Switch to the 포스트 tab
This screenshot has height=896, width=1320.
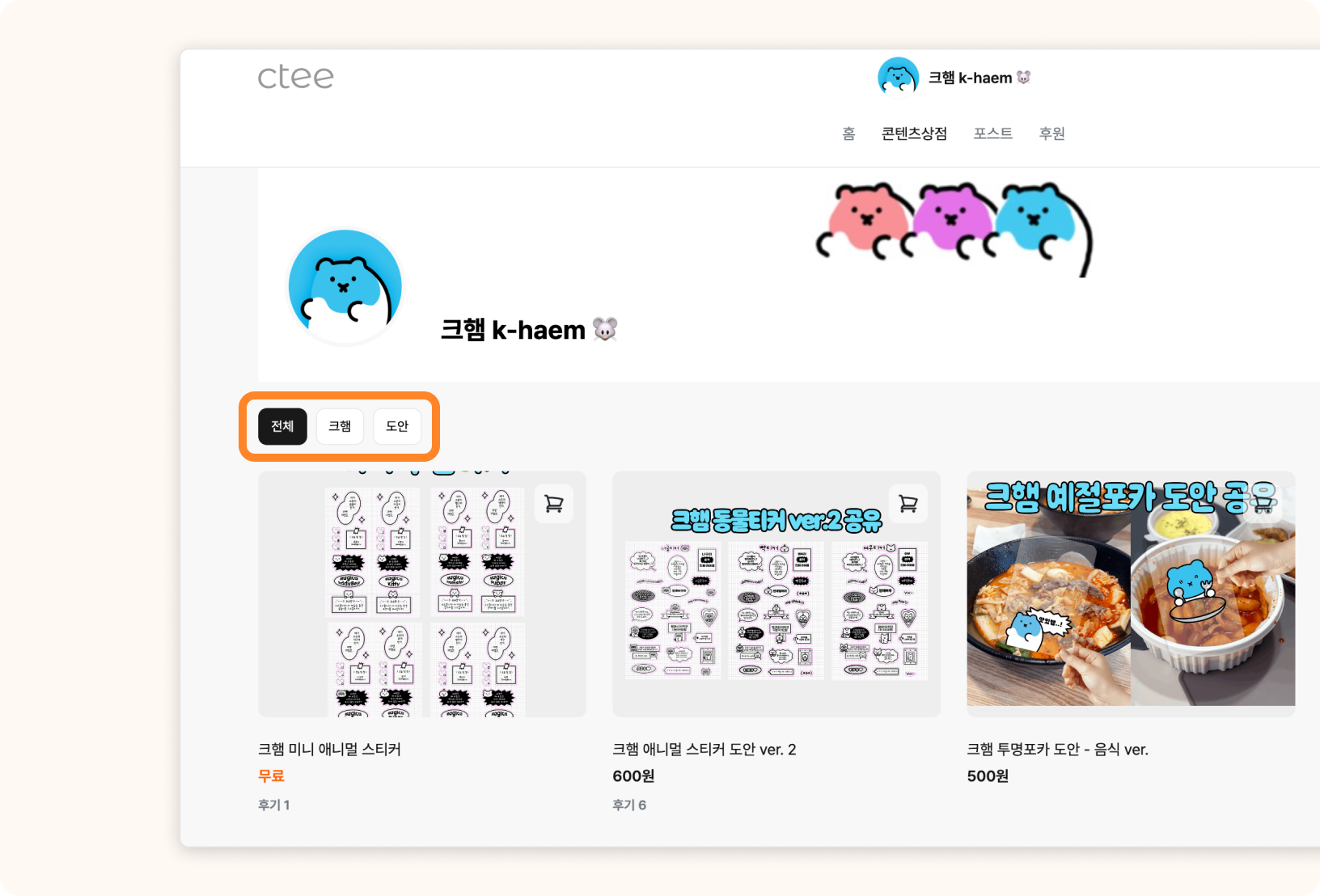[993, 133]
